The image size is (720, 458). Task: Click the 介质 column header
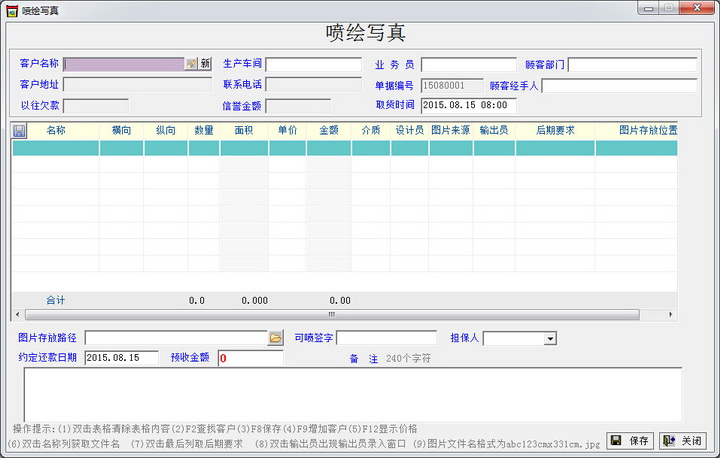[371, 130]
